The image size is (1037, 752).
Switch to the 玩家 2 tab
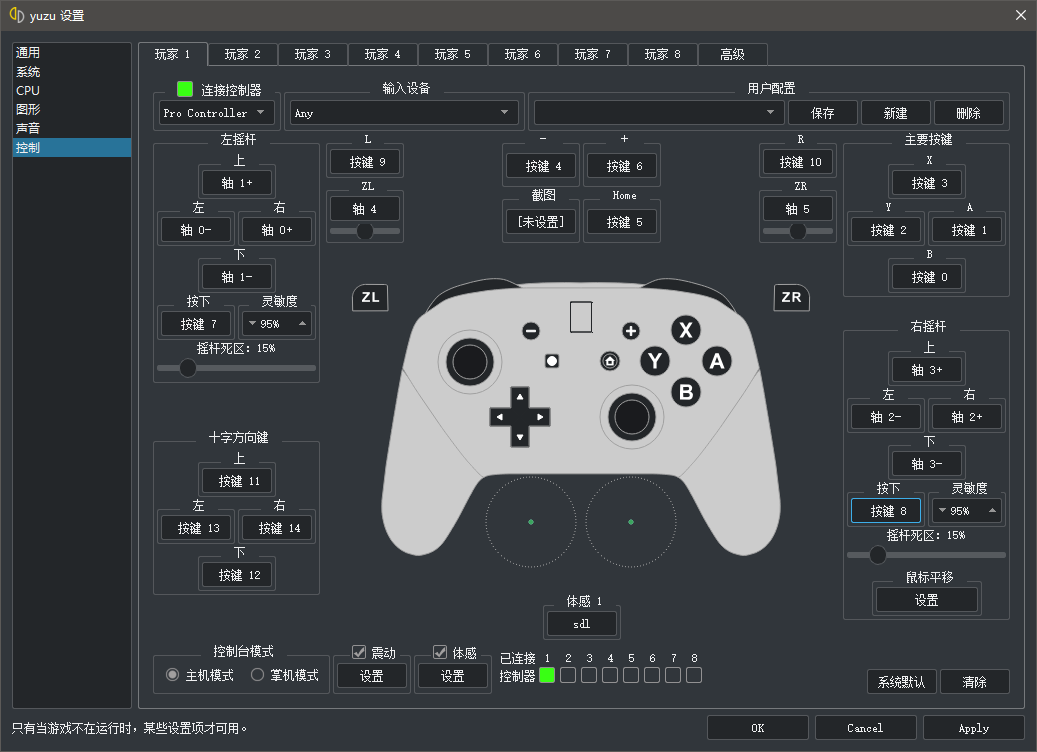pyautogui.click(x=243, y=54)
